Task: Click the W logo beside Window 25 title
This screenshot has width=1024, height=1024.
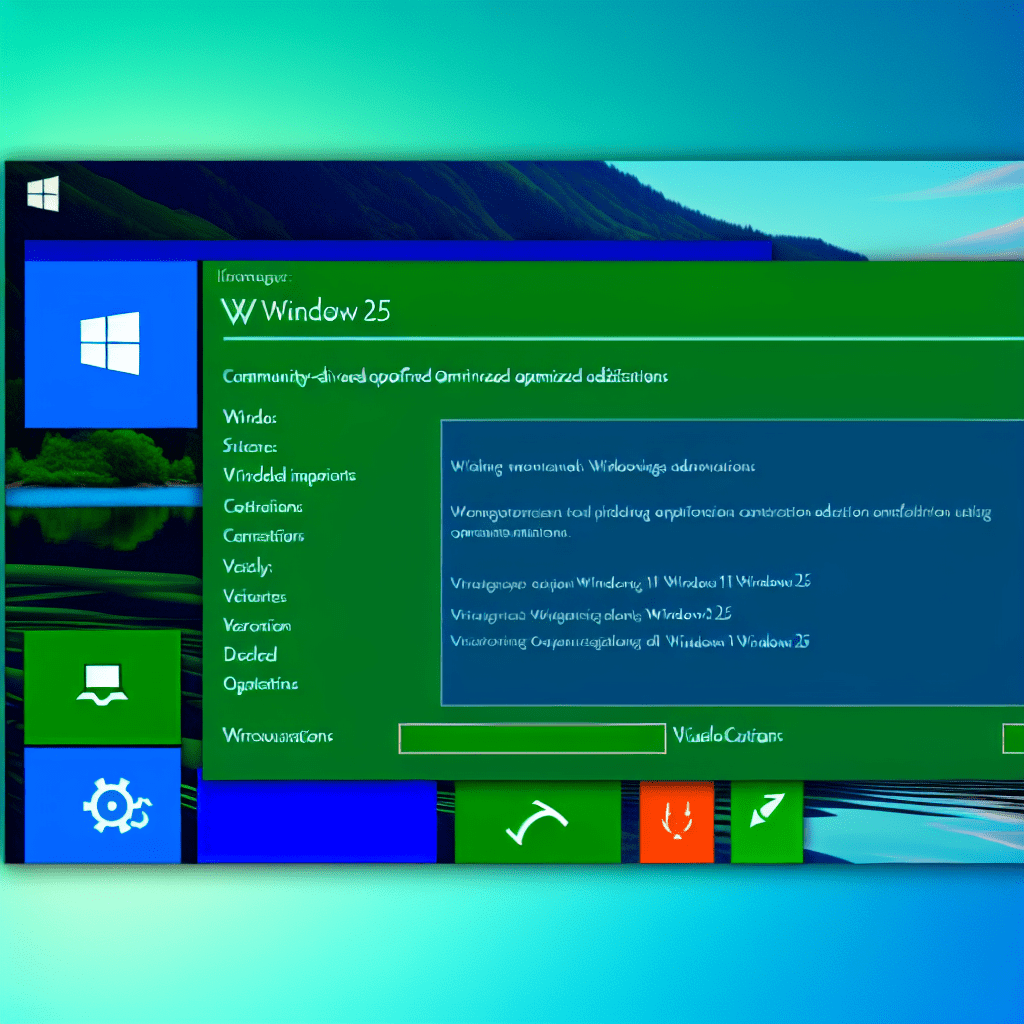Action: point(237,311)
